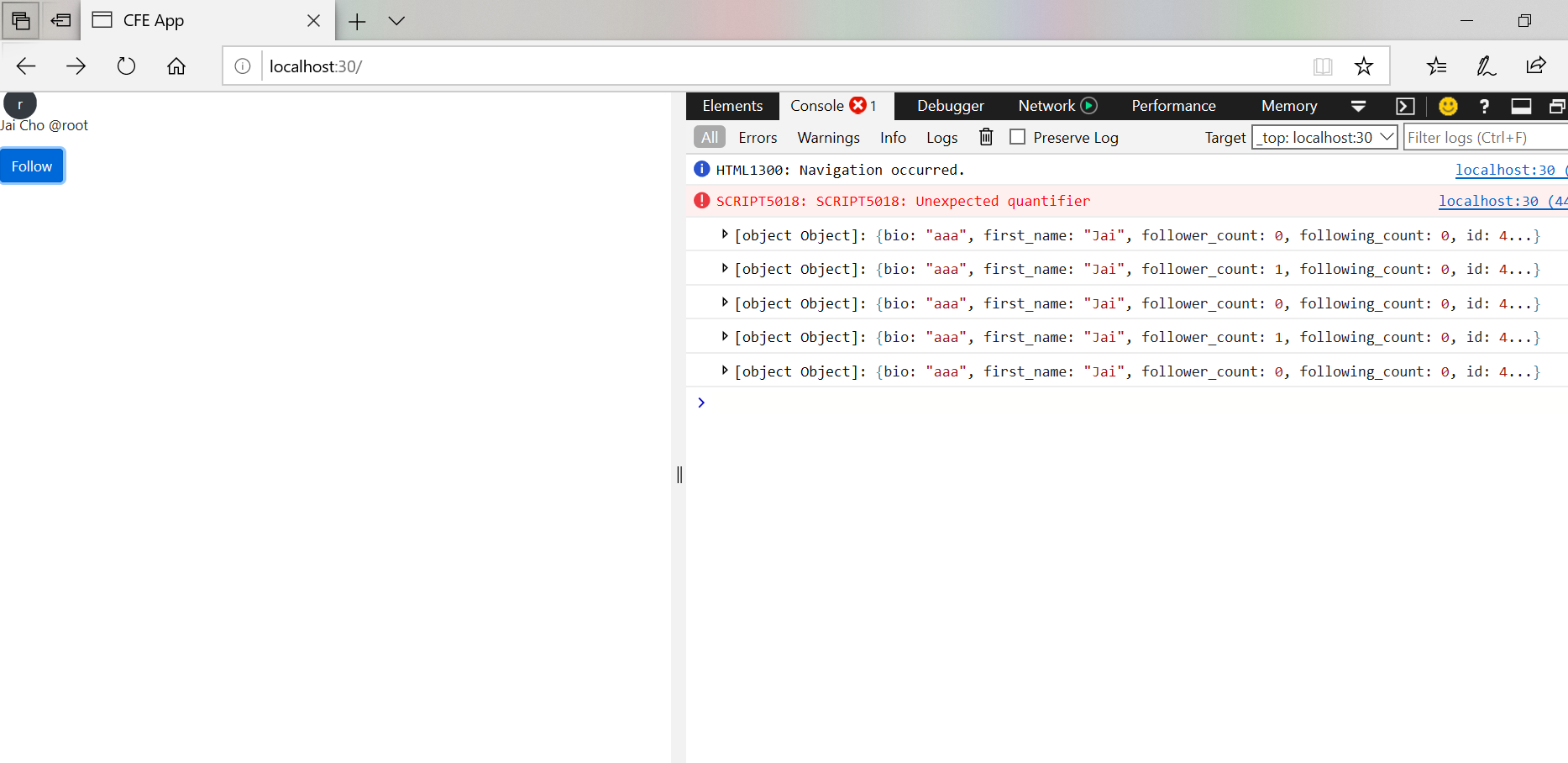Image resolution: width=1568 pixels, height=763 pixels.
Task: Click the error icon beside SCRIPT5018 message
Action: tap(702, 201)
